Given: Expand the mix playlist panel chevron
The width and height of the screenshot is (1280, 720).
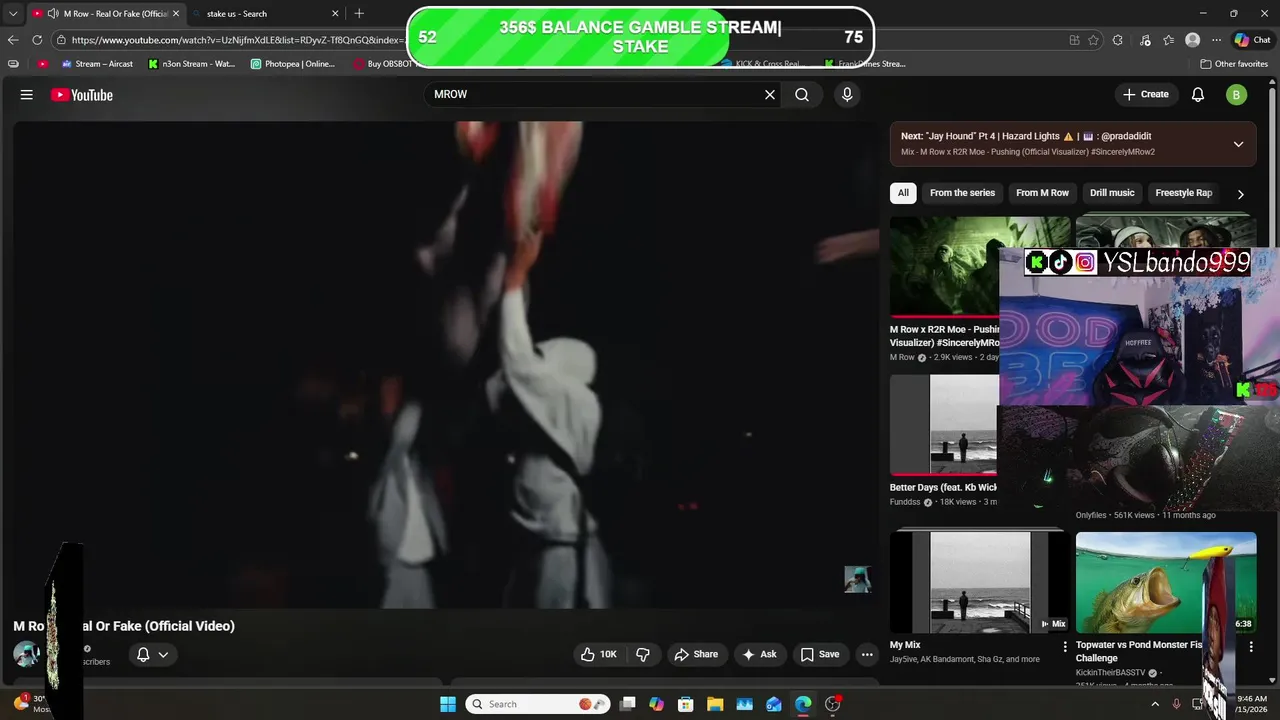Looking at the screenshot, I should [x=1238, y=144].
